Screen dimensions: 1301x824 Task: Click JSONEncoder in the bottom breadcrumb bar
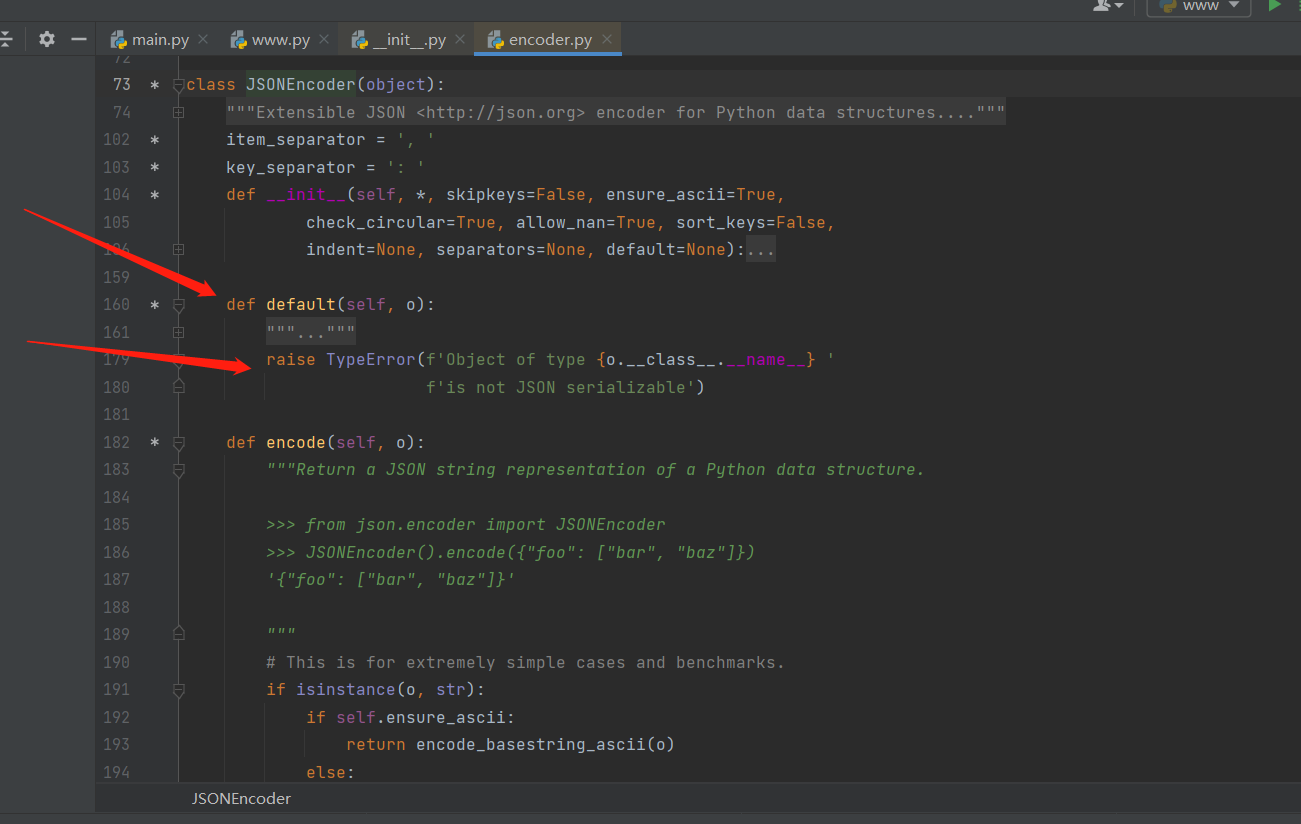pyautogui.click(x=241, y=799)
